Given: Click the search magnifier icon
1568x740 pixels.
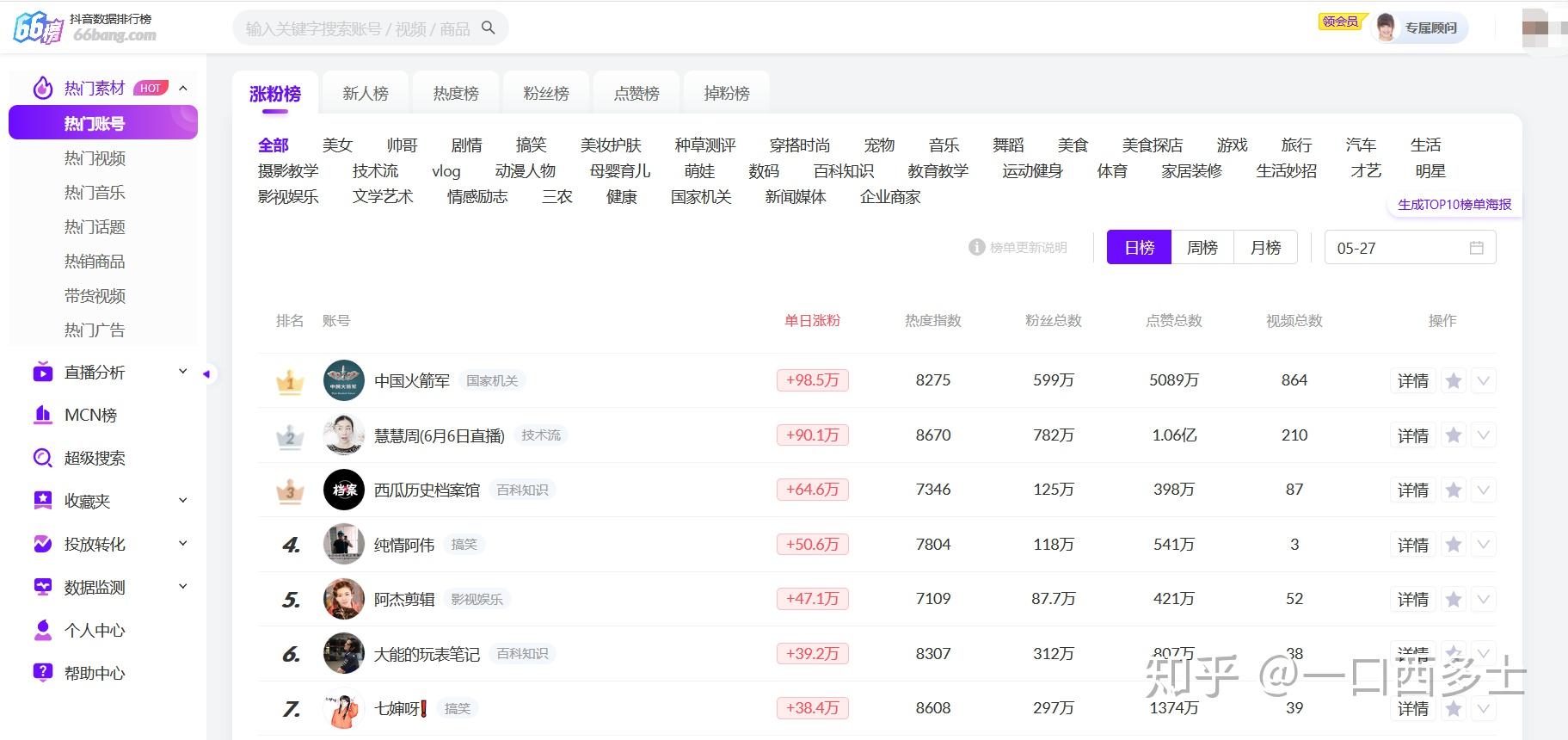Looking at the screenshot, I should coord(488,28).
